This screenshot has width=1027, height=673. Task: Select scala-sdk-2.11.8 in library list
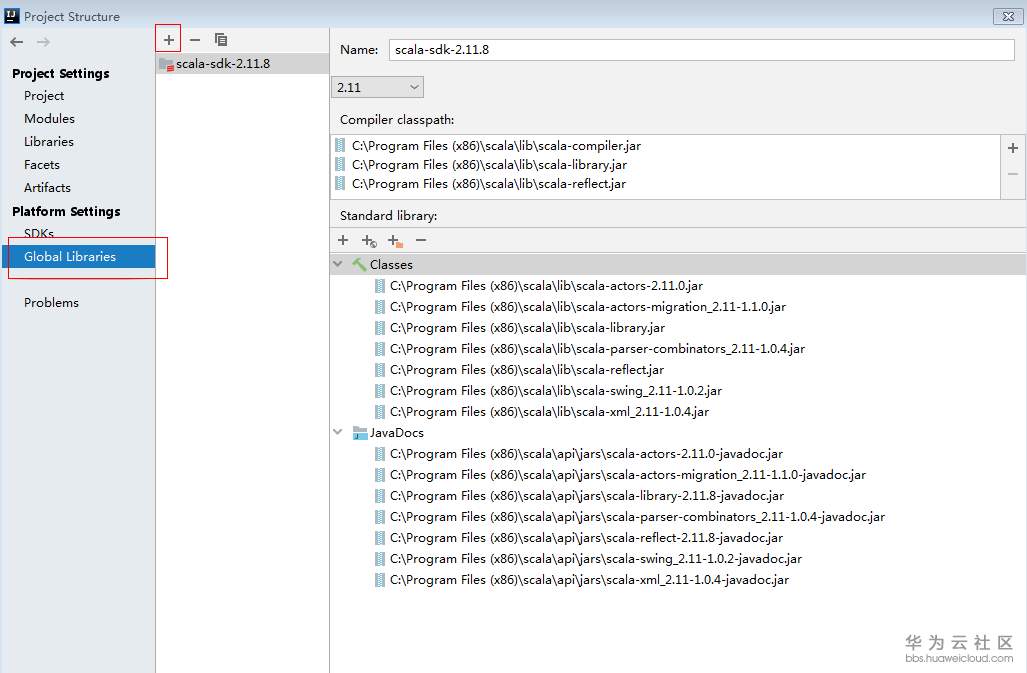pyautogui.click(x=242, y=64)
